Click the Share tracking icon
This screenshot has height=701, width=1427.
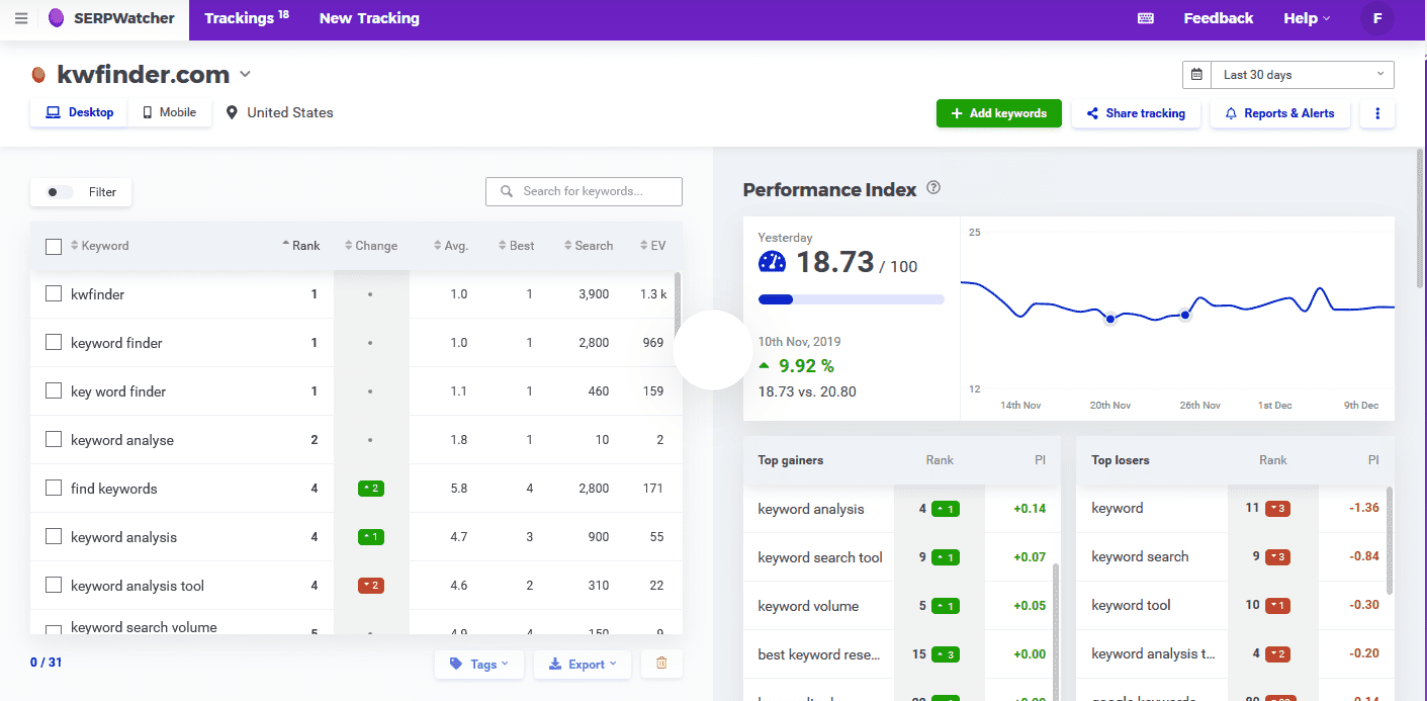[1095, 114]
